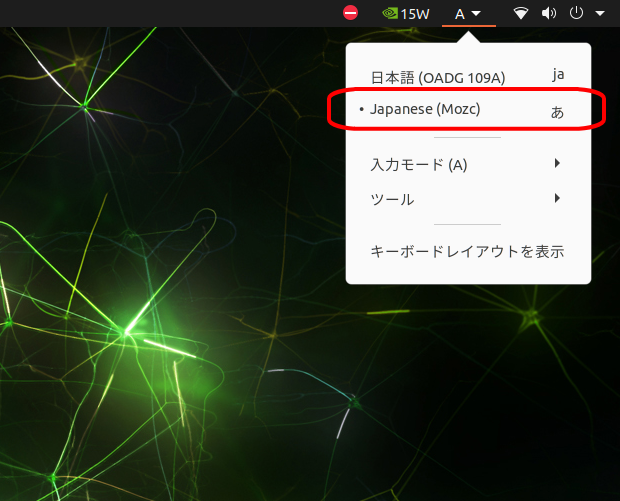This screenshot has width=620, height=501.
Task: Click the power icon in top bar
Action: point(576,14)
